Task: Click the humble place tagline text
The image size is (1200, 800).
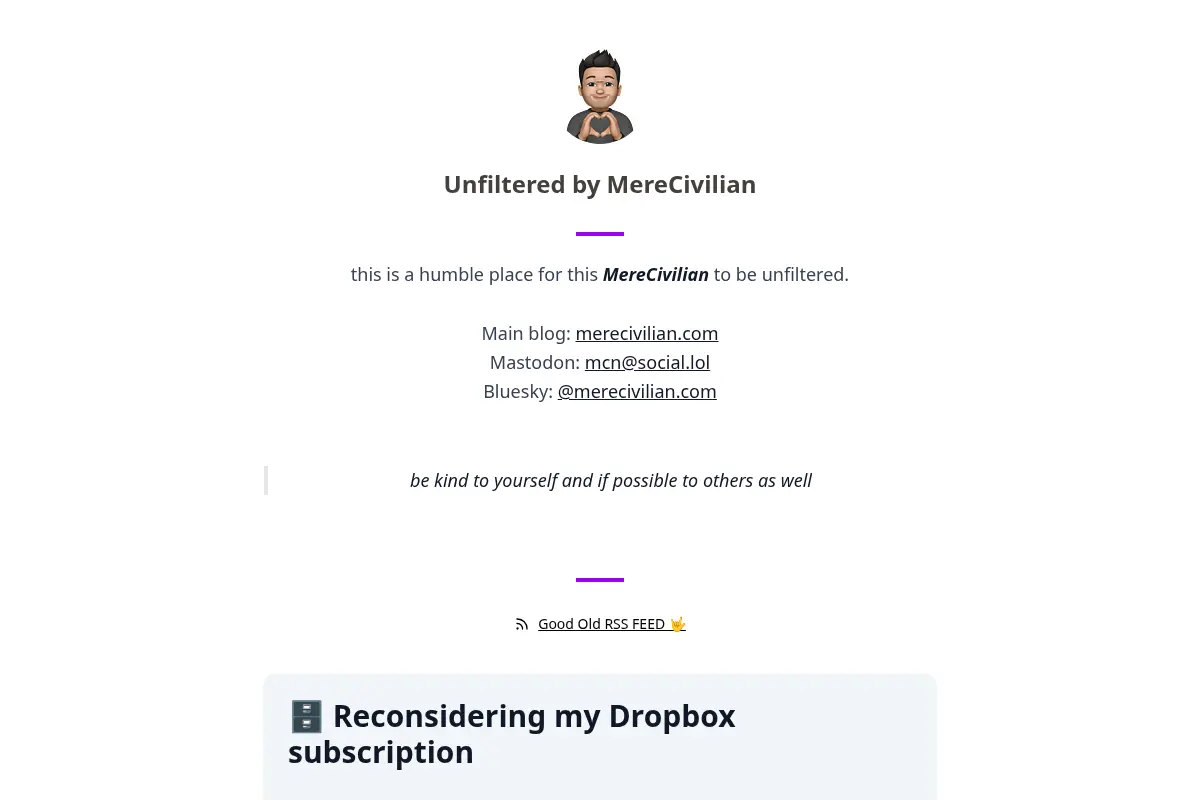Action: point(600,274)
